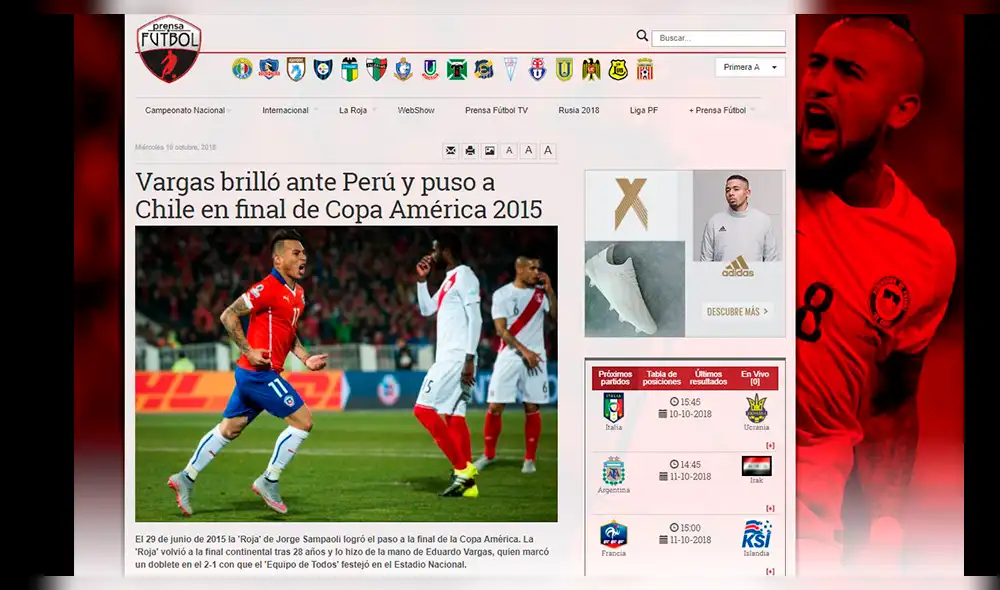
Task: Open the image view icon
Action: click(489, 150)
